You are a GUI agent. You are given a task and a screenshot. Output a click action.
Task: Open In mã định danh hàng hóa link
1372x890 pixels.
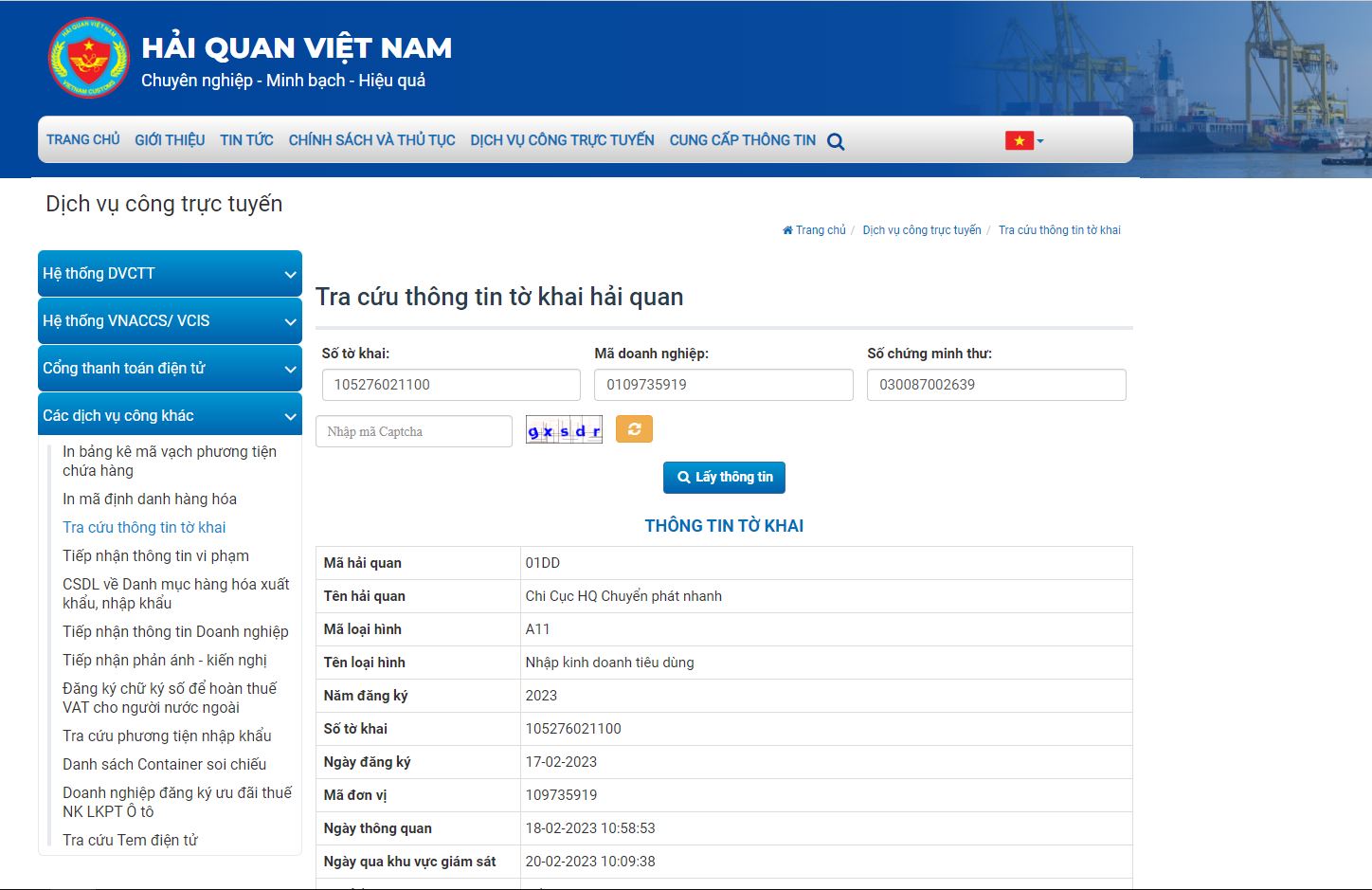(x=150, y=499)
